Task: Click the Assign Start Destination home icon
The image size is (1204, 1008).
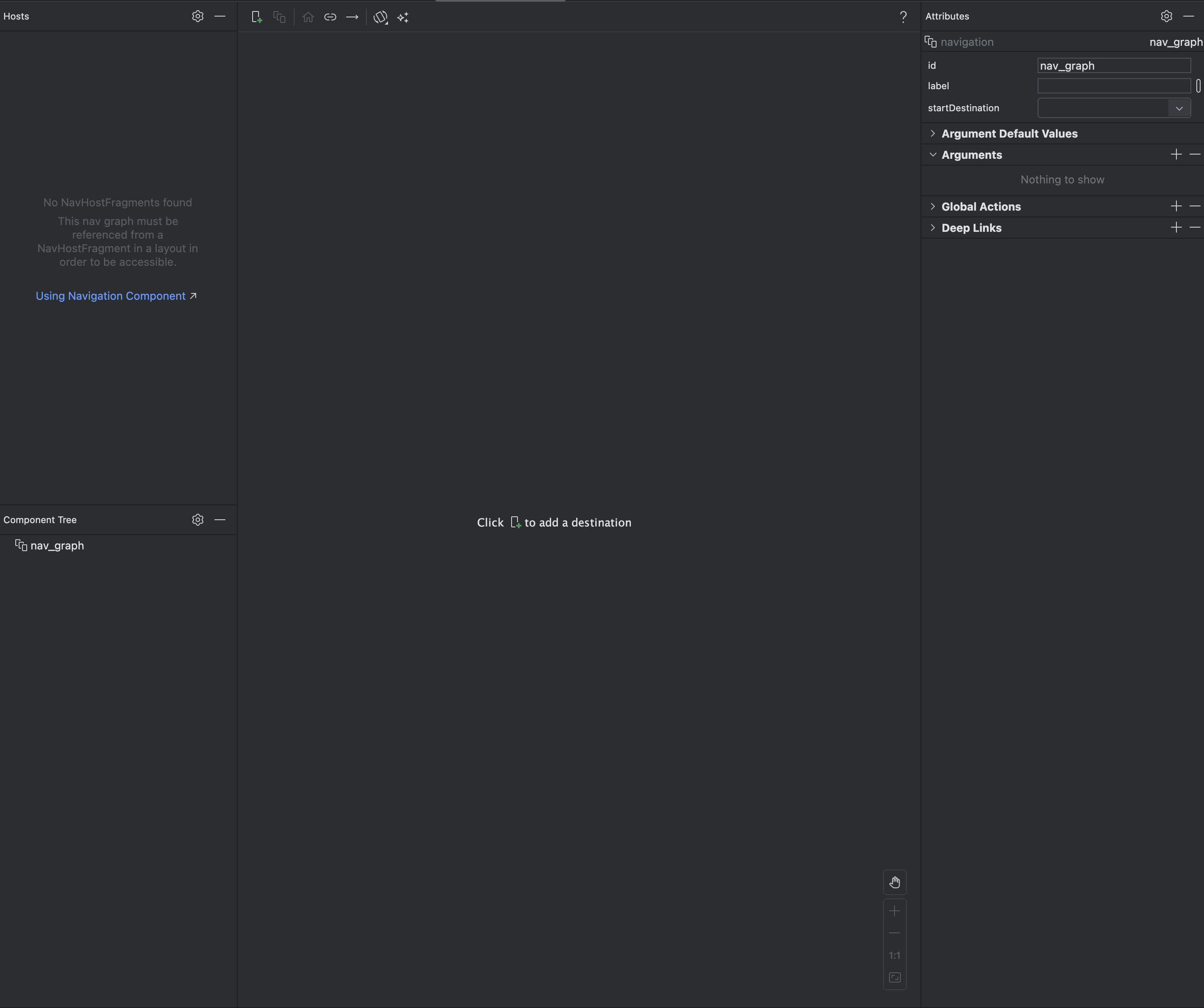Action: [x=308, y=17]
